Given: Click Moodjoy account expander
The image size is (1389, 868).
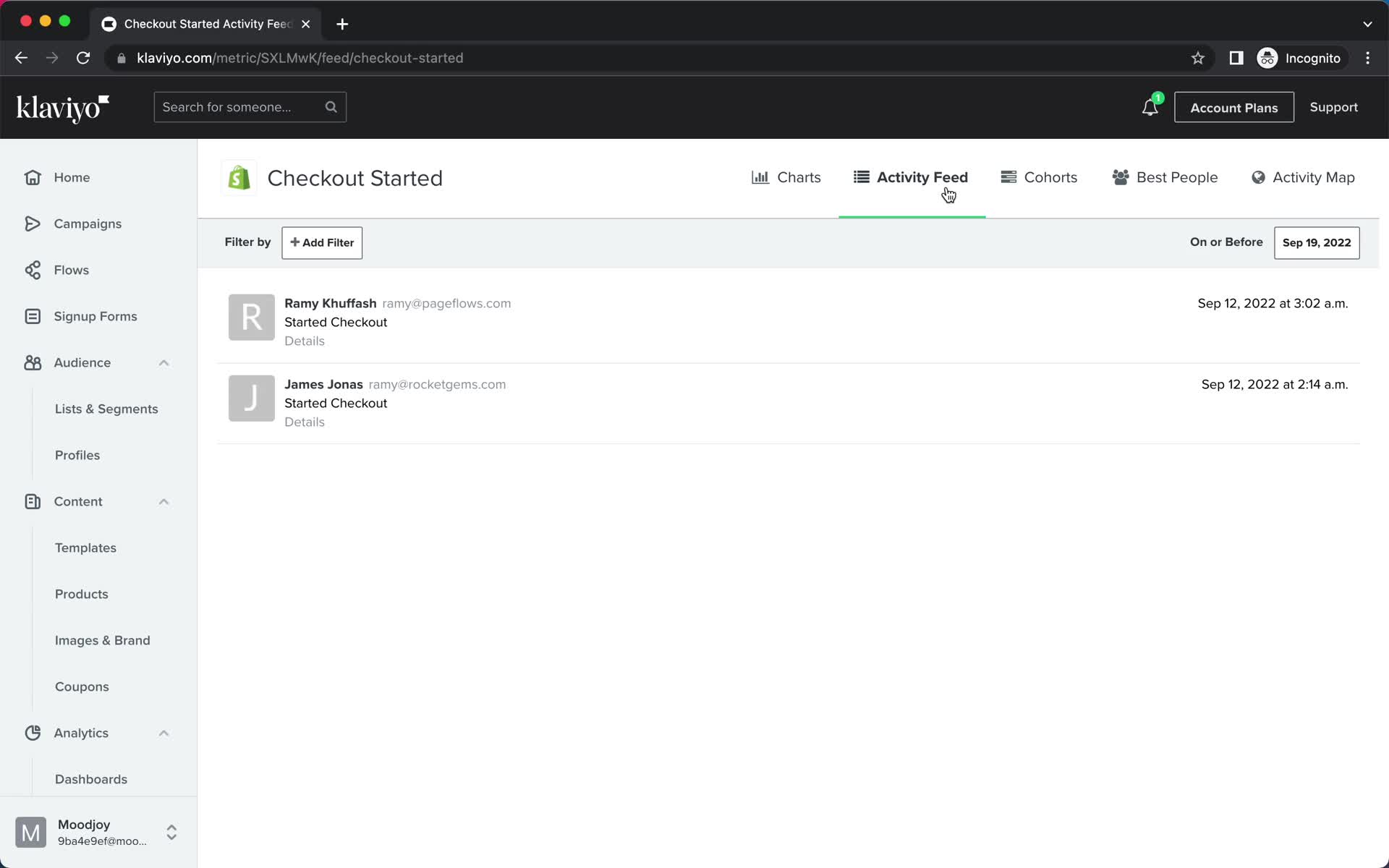Looking at the screenshot, I should (x=172, y=832).
